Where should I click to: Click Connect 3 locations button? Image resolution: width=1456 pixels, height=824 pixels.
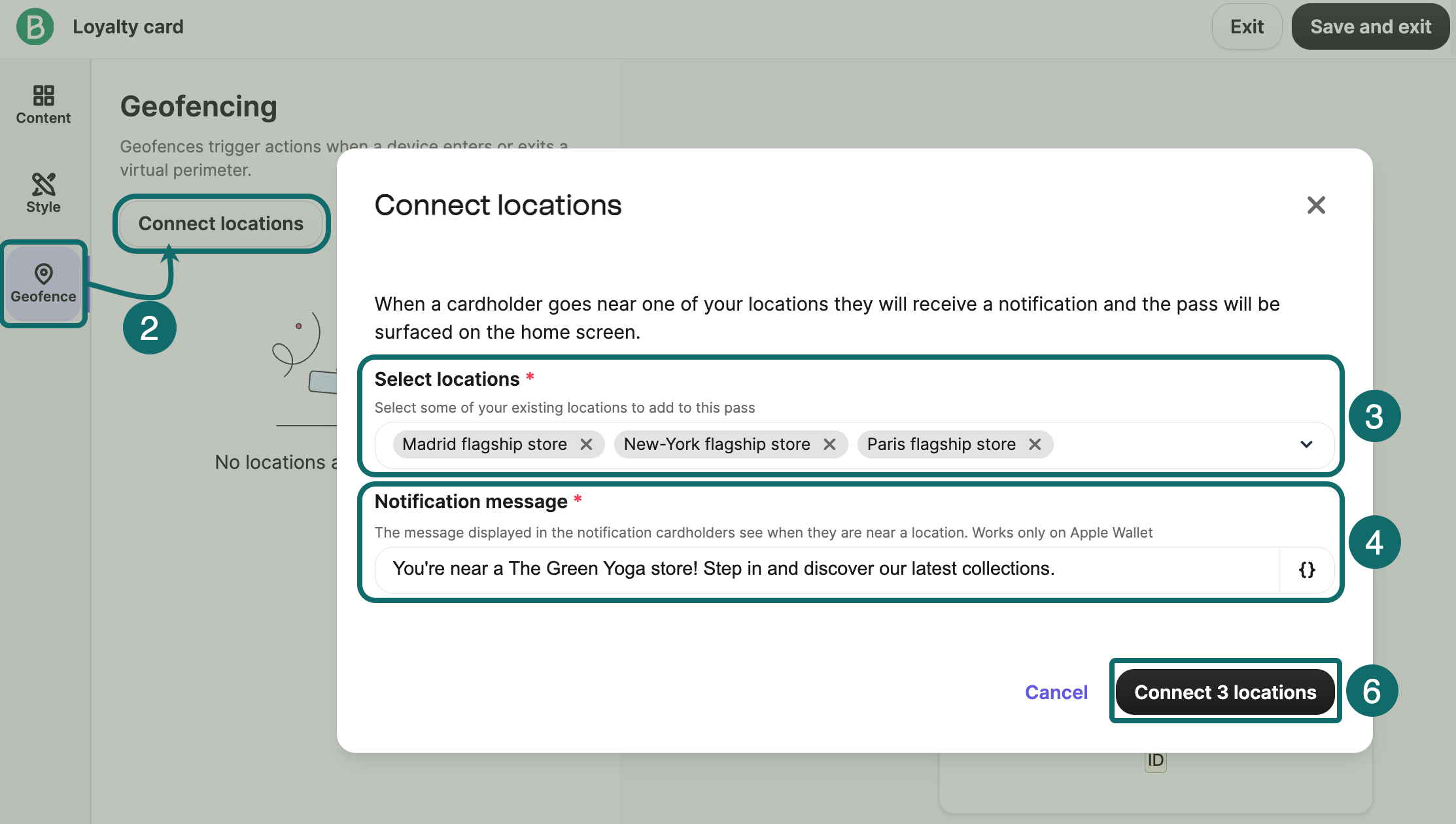pyautogui.click(x=1225, y=692)
